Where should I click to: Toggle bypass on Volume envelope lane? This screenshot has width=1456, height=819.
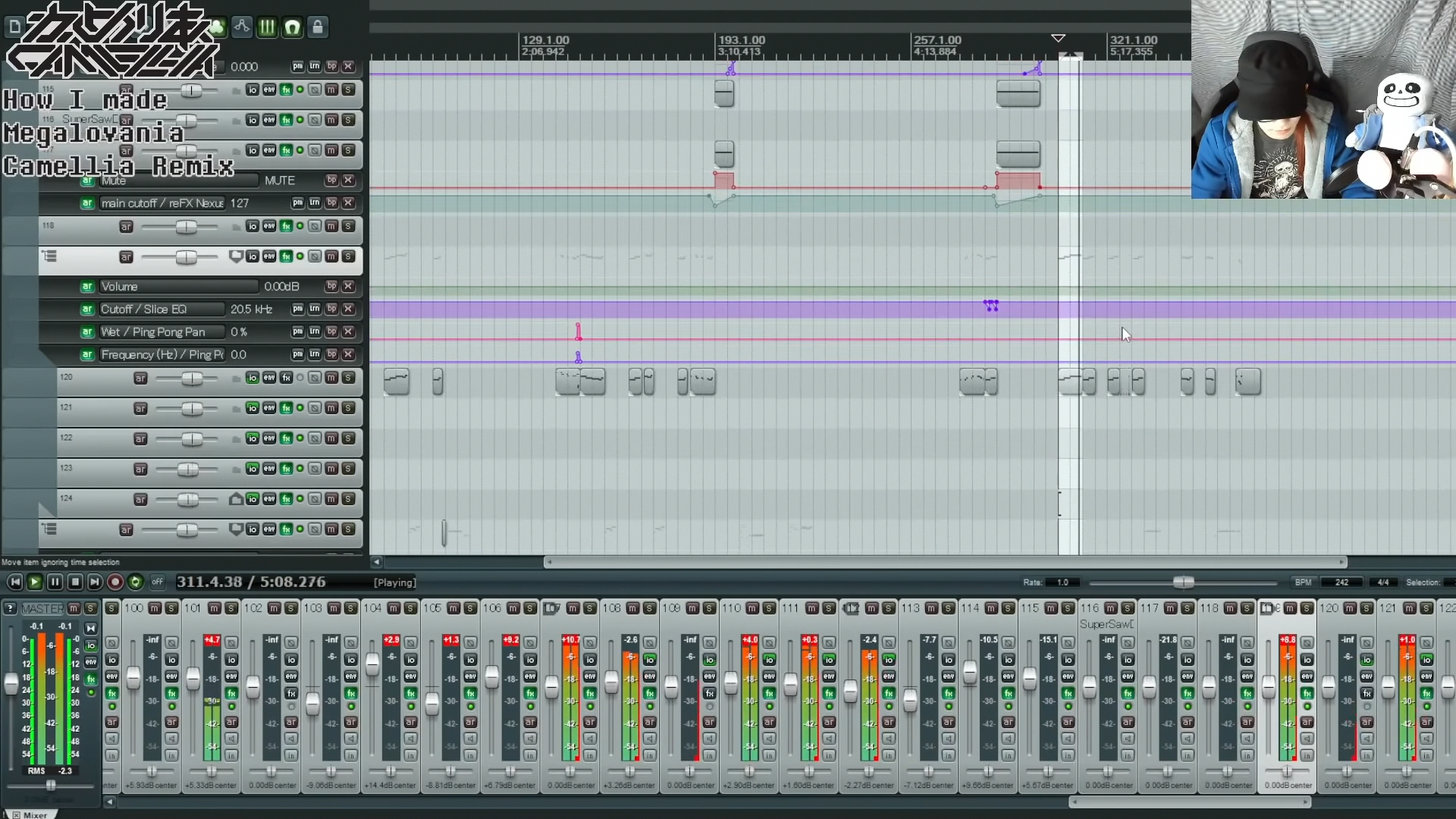(331, 287)
